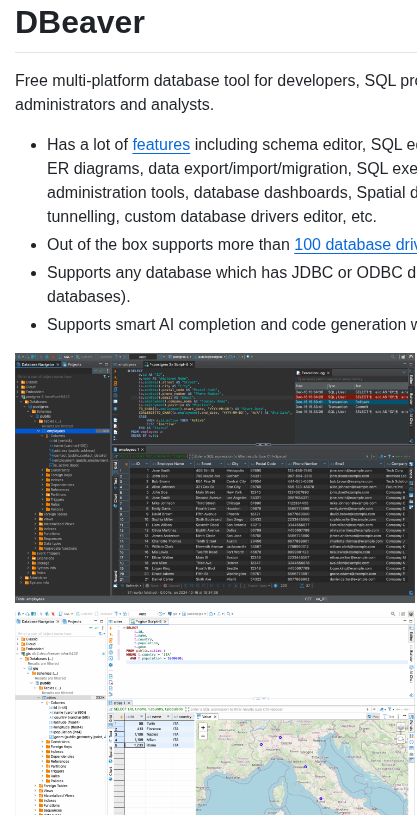The height and width of the screenshot is (815, 417).
Task: Open Transaction log tab in dark screenshot
Action: coord(315,373)
